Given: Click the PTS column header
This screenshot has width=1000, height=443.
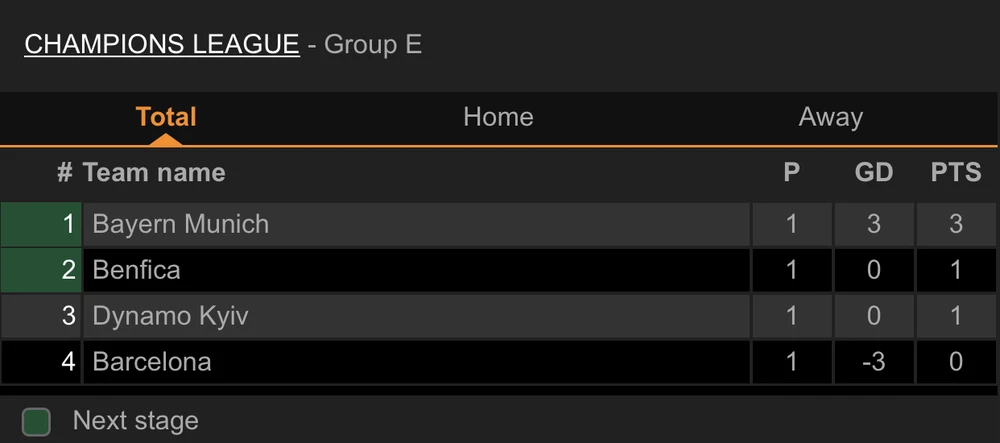Looking at the screenshot, I should point(956,173).
